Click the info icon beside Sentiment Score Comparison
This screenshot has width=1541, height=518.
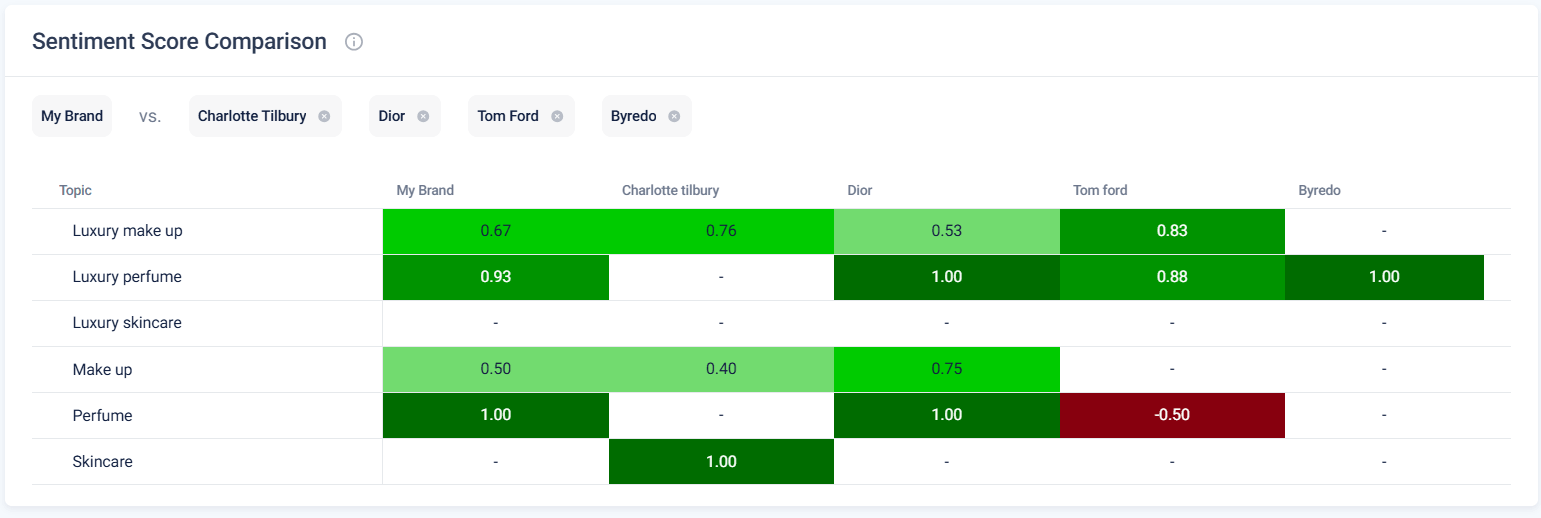point(354,42)
